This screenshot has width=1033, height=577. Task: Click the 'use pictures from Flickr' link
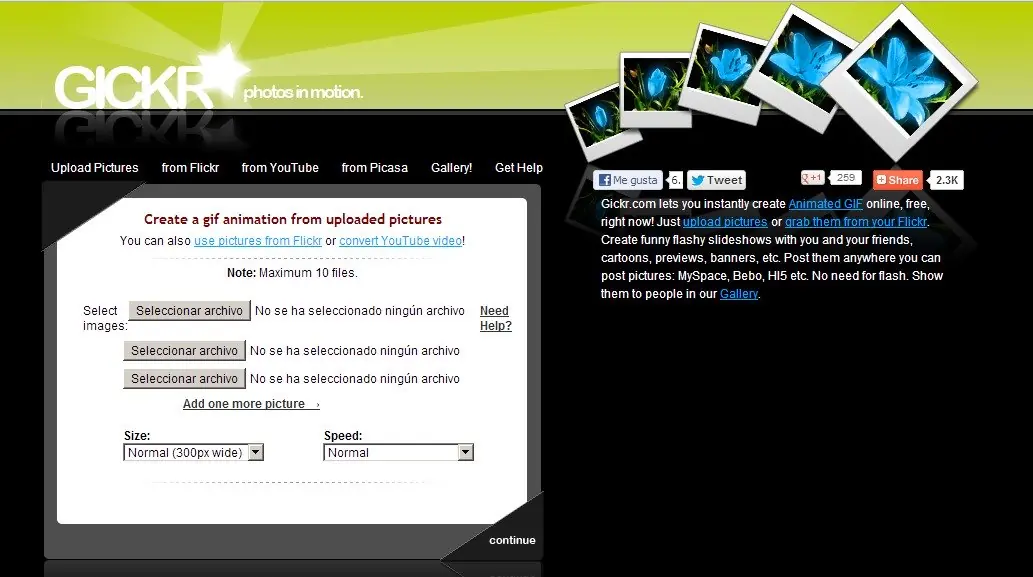(258, 241)
